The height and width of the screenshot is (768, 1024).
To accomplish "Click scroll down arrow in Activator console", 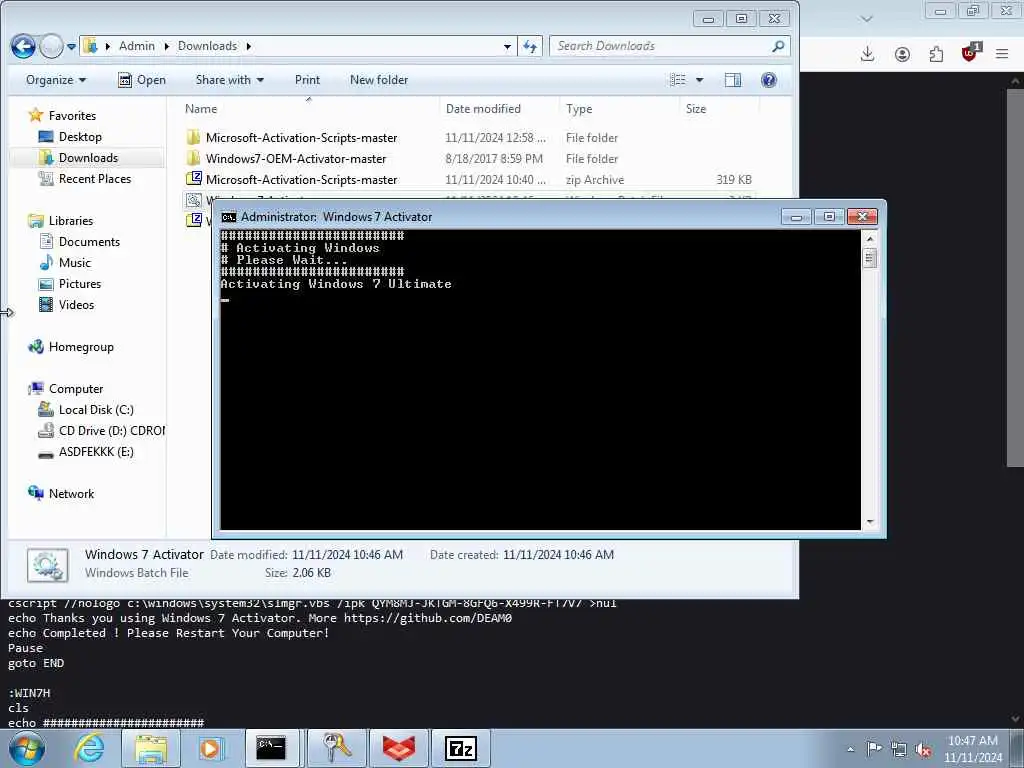I will 869,522.
